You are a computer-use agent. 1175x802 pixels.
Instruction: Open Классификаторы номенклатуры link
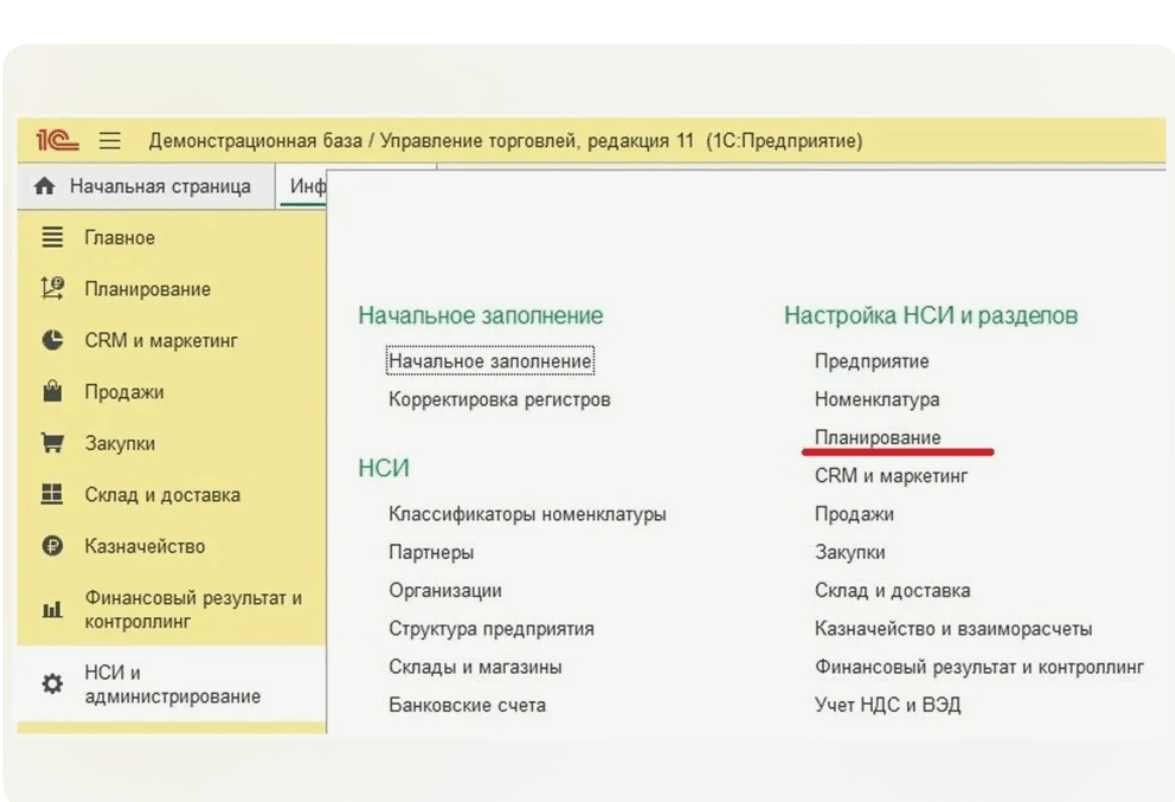pos(527,514)
